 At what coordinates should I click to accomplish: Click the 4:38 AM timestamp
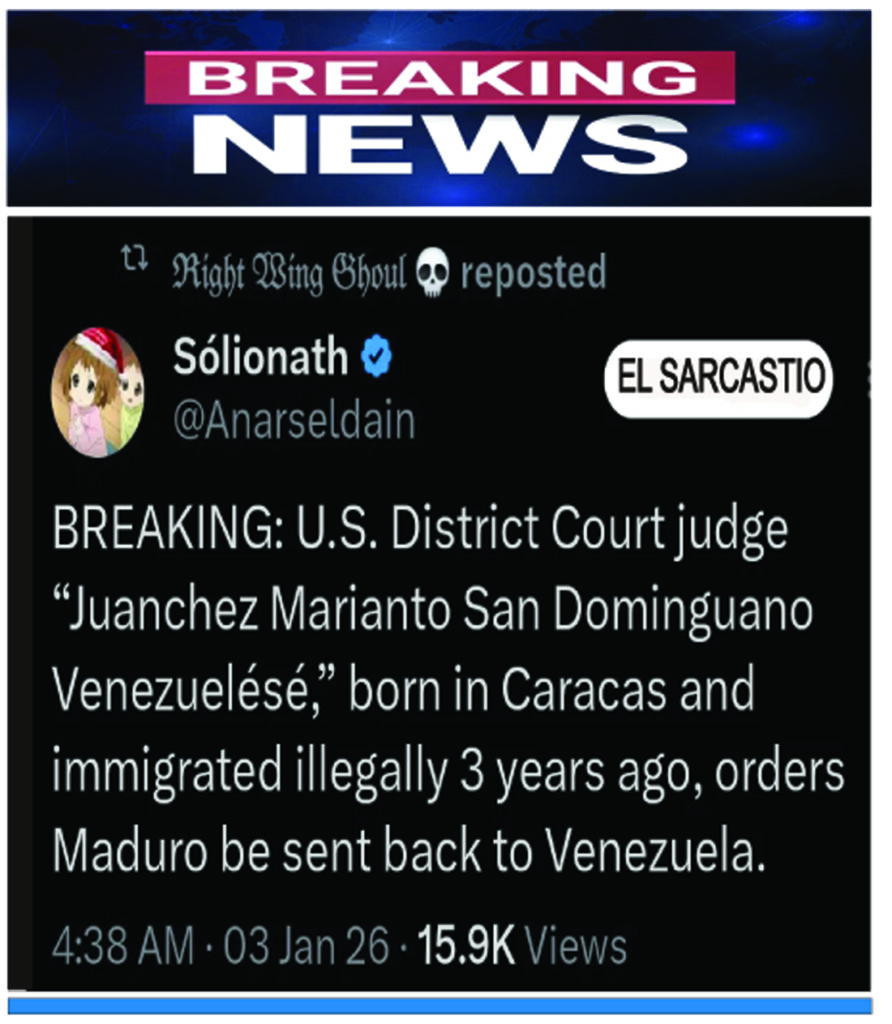123,945
